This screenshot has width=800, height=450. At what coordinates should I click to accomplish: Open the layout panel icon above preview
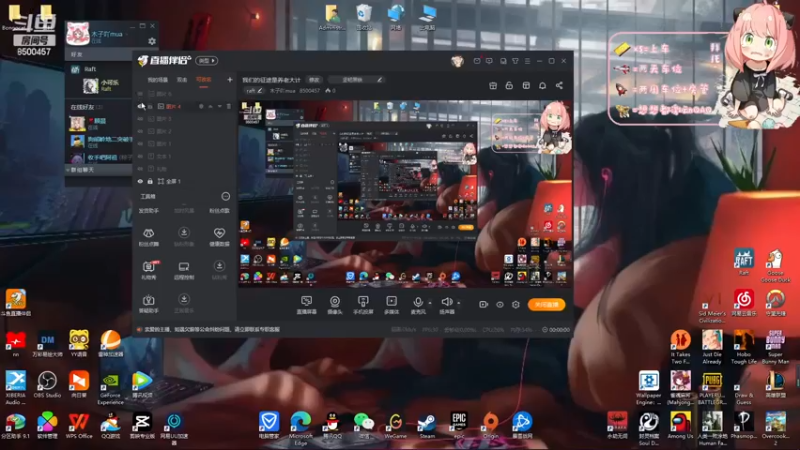(x=526, y=86)
